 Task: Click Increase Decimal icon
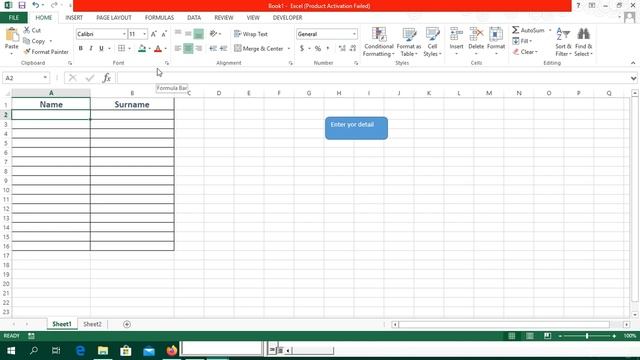click(342, 48)
